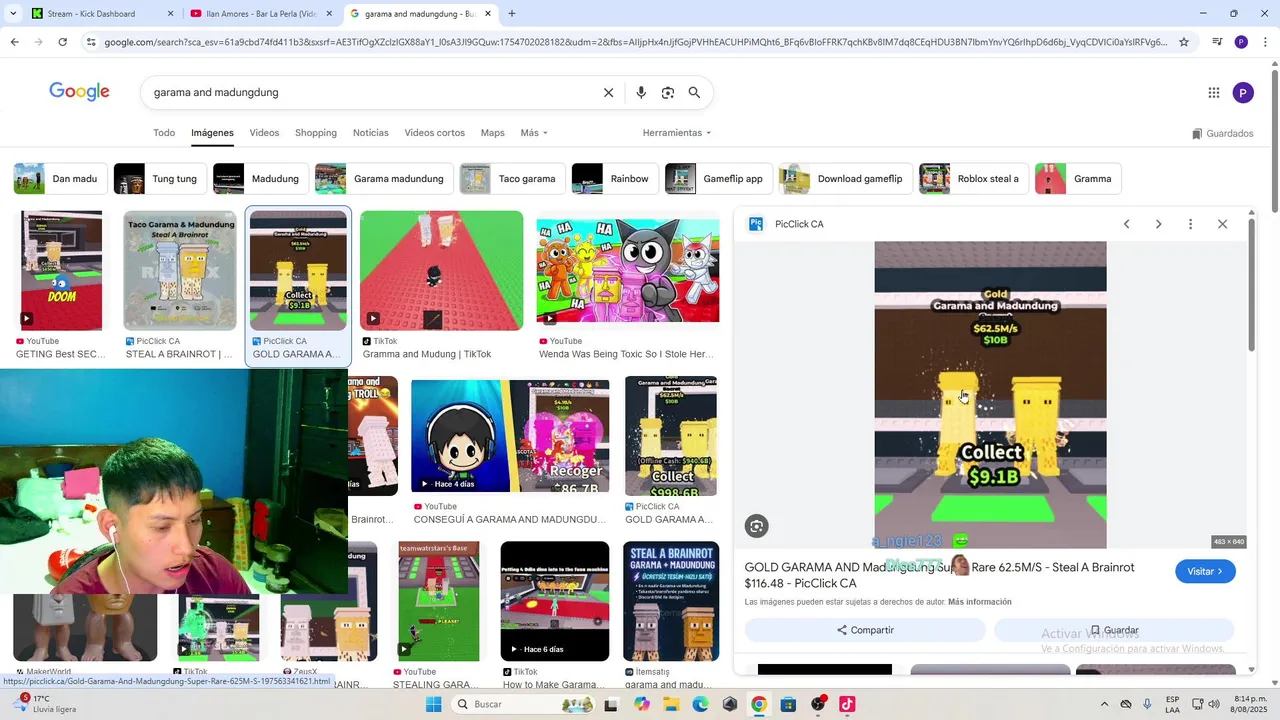The width and height of the screenshot is (1280, 720).
Task: Open Videos cortos results tab
Action: 434,133
